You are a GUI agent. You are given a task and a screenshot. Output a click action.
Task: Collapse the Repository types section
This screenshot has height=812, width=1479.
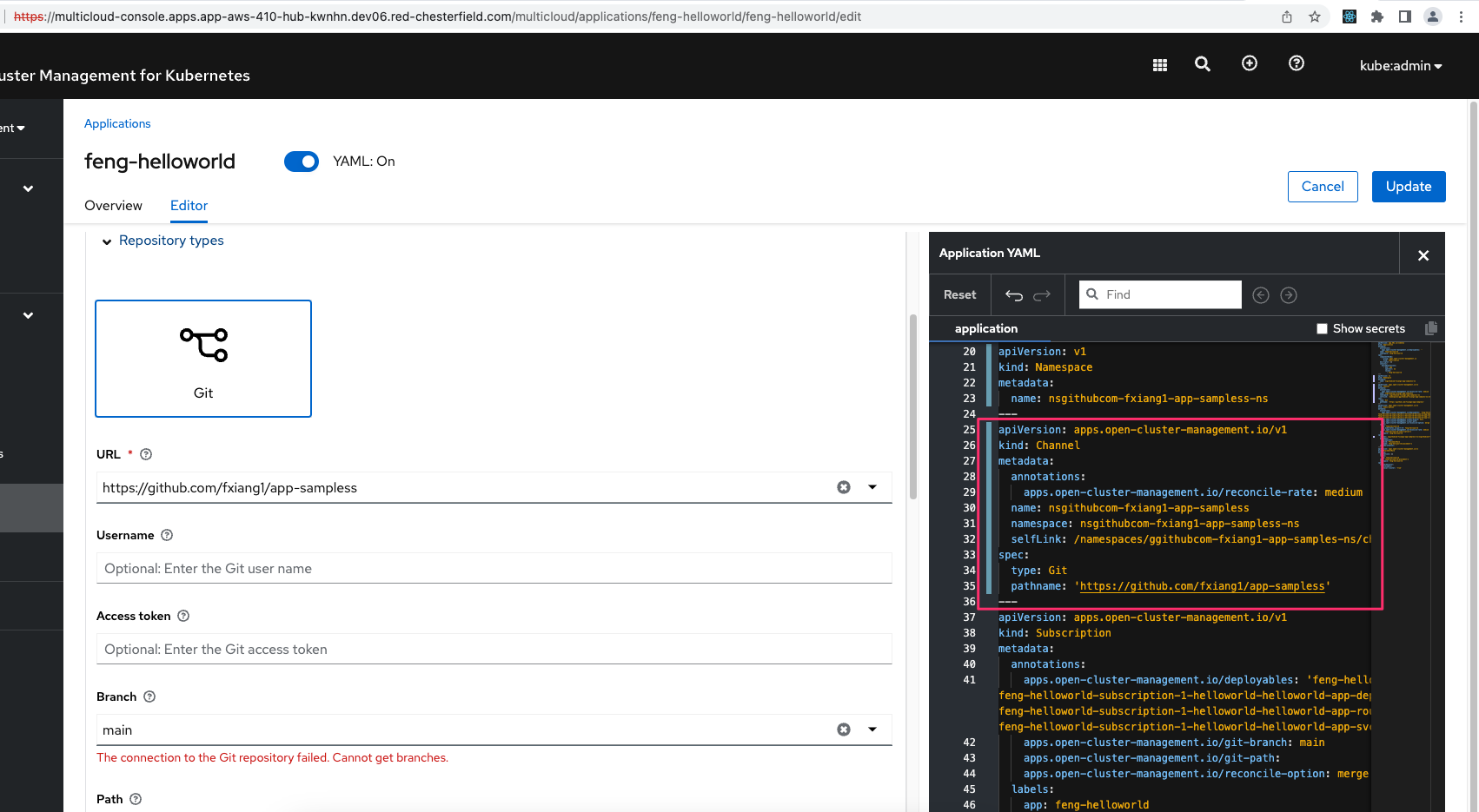point(107,241)
